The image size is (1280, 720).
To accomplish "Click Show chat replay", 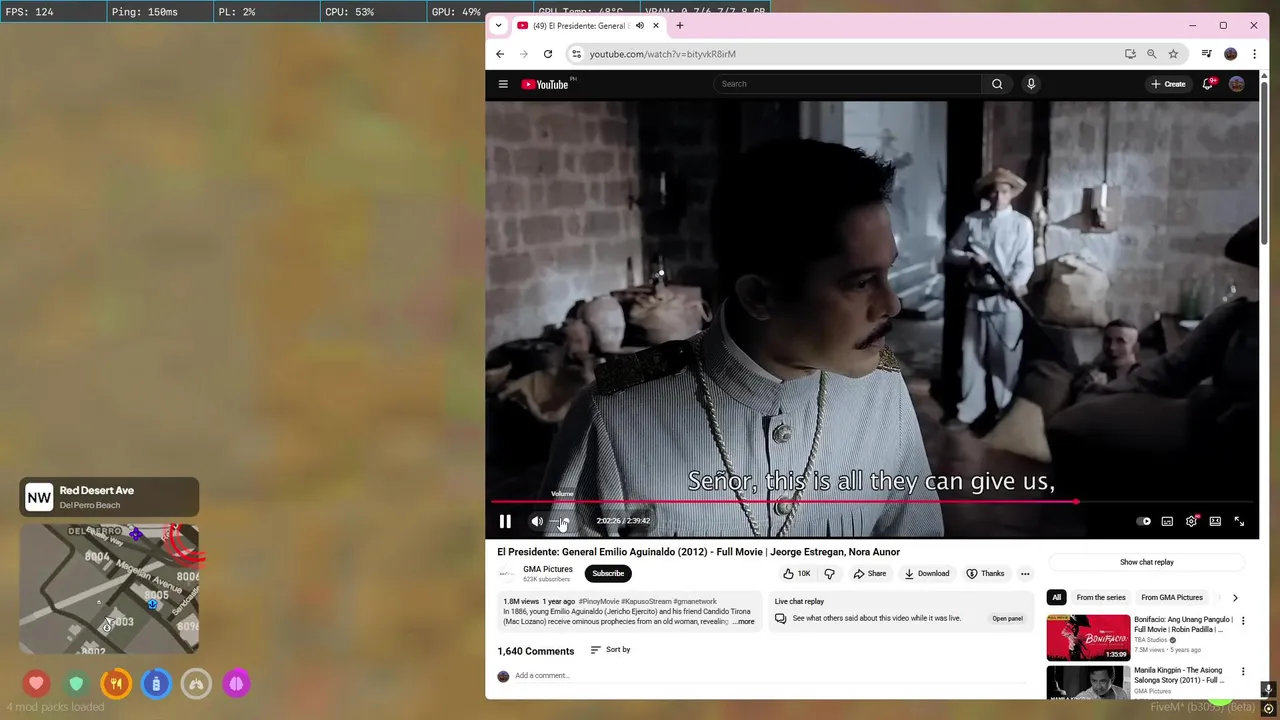I will [1146, 562].
